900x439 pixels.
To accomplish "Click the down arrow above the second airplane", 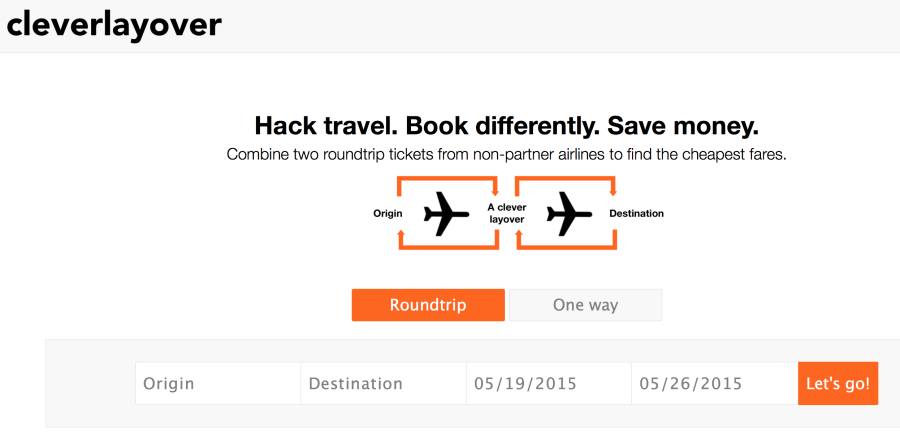I will coord(613,190).
